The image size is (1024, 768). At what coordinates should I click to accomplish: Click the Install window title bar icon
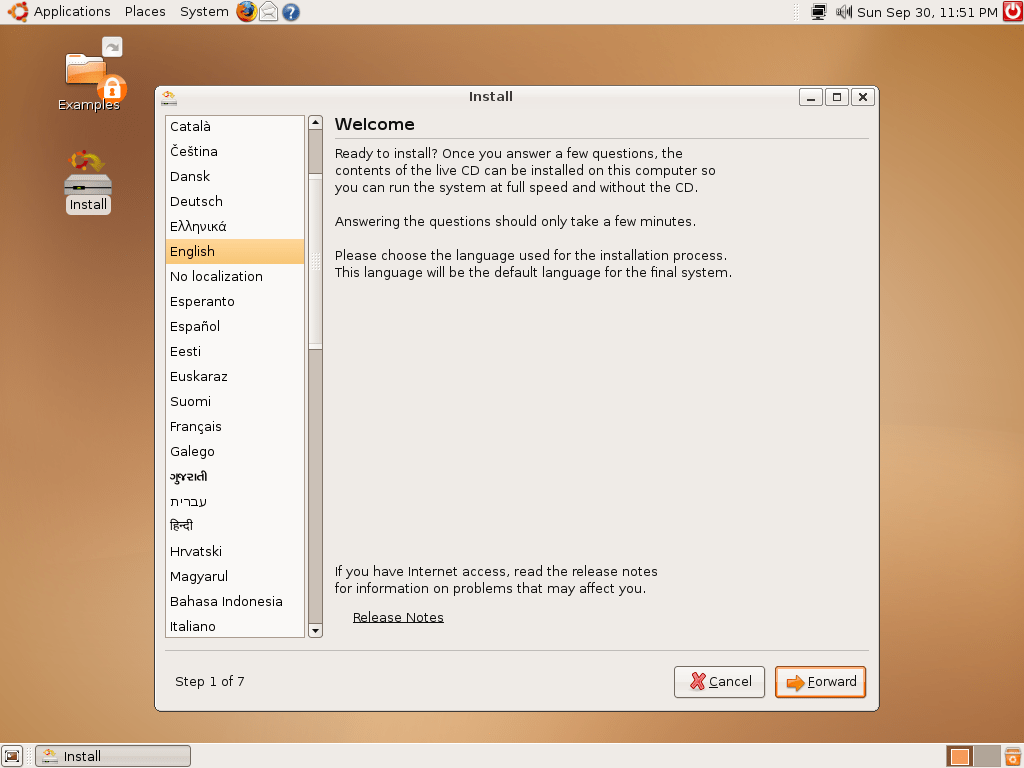168,97
